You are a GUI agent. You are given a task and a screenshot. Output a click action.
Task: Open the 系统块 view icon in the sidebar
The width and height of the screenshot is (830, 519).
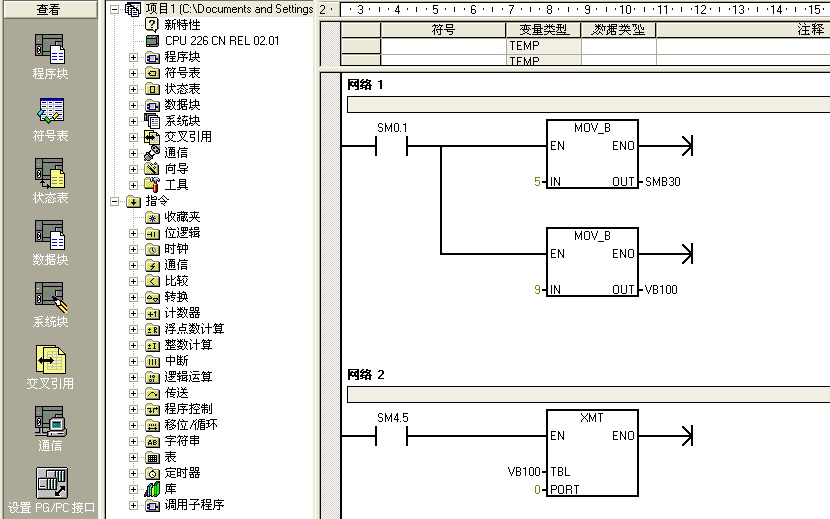click(51, 297)
